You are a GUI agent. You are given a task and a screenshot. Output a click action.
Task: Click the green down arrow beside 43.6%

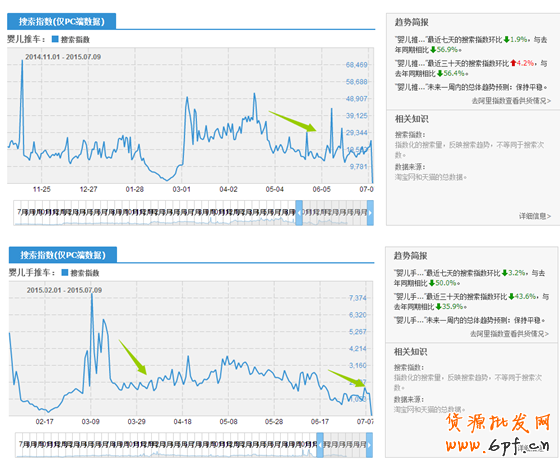tap(511, 296)
